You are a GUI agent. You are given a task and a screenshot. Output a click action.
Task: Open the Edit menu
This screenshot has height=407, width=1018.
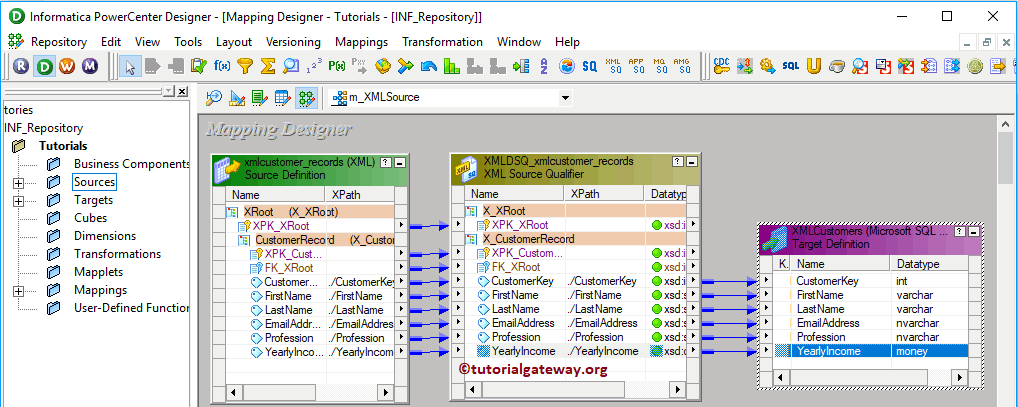[111, 42]
